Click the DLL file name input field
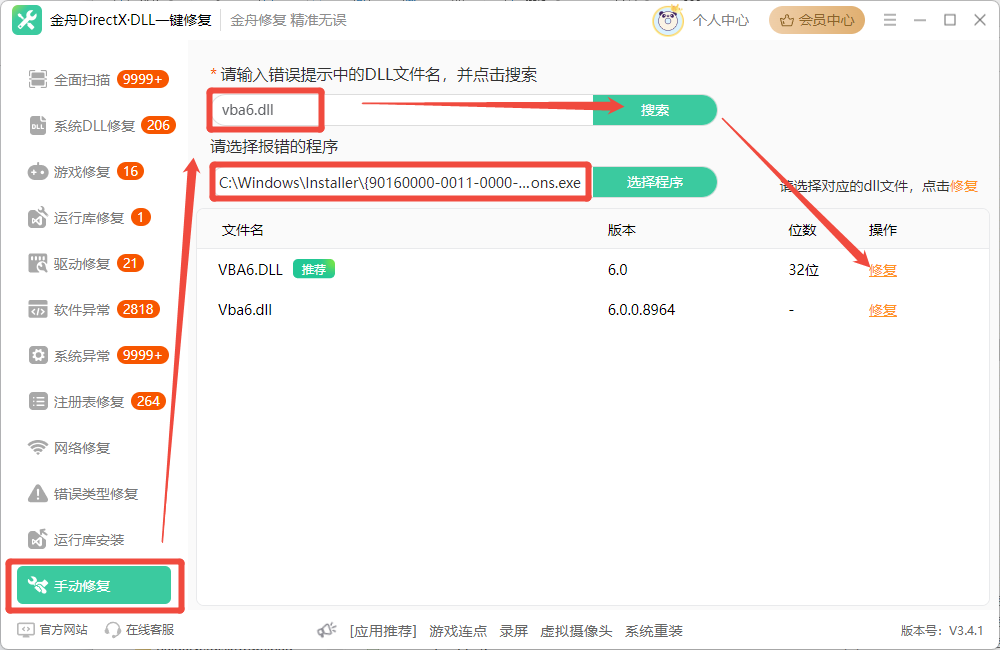1000x650 pixels. 402,110
